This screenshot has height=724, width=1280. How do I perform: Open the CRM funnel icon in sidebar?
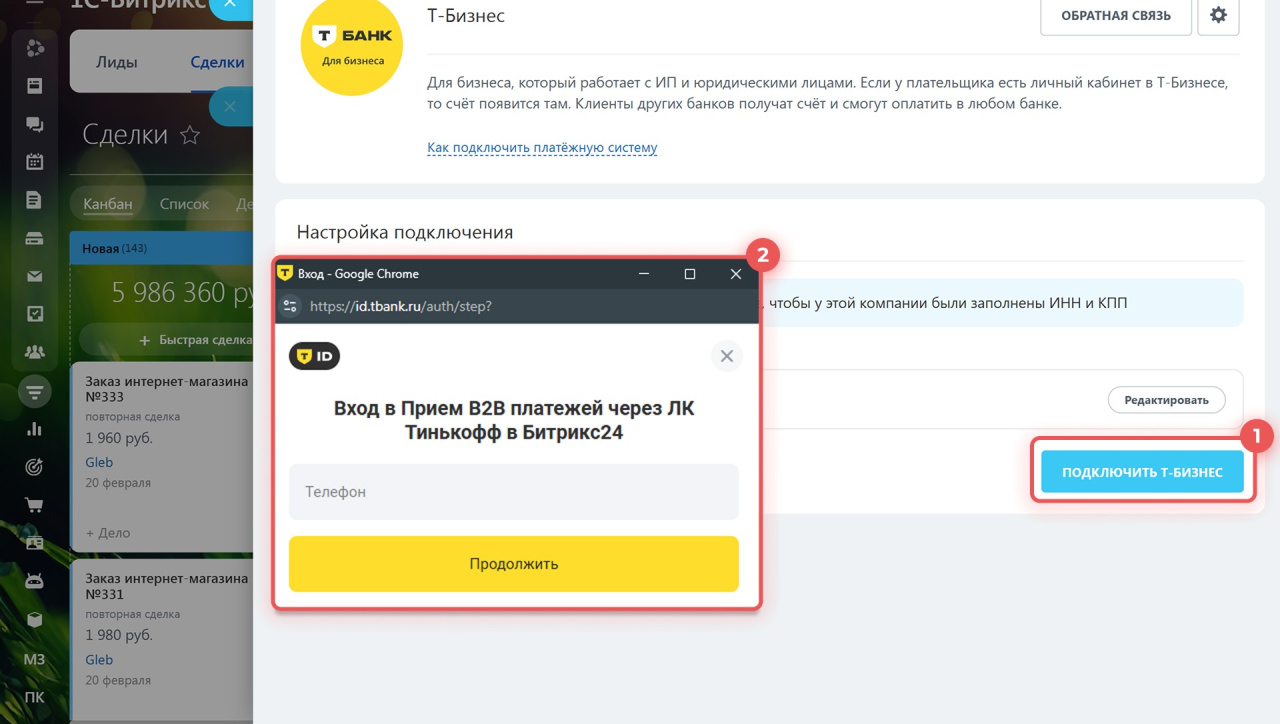tap(35, 391)
